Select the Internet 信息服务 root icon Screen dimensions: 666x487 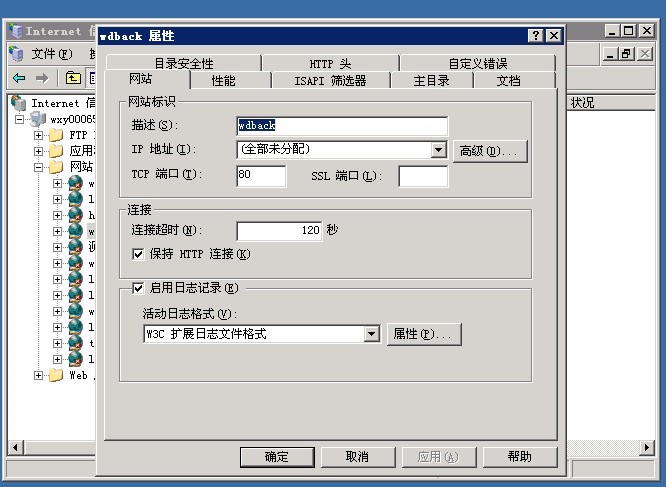[18, 103]
